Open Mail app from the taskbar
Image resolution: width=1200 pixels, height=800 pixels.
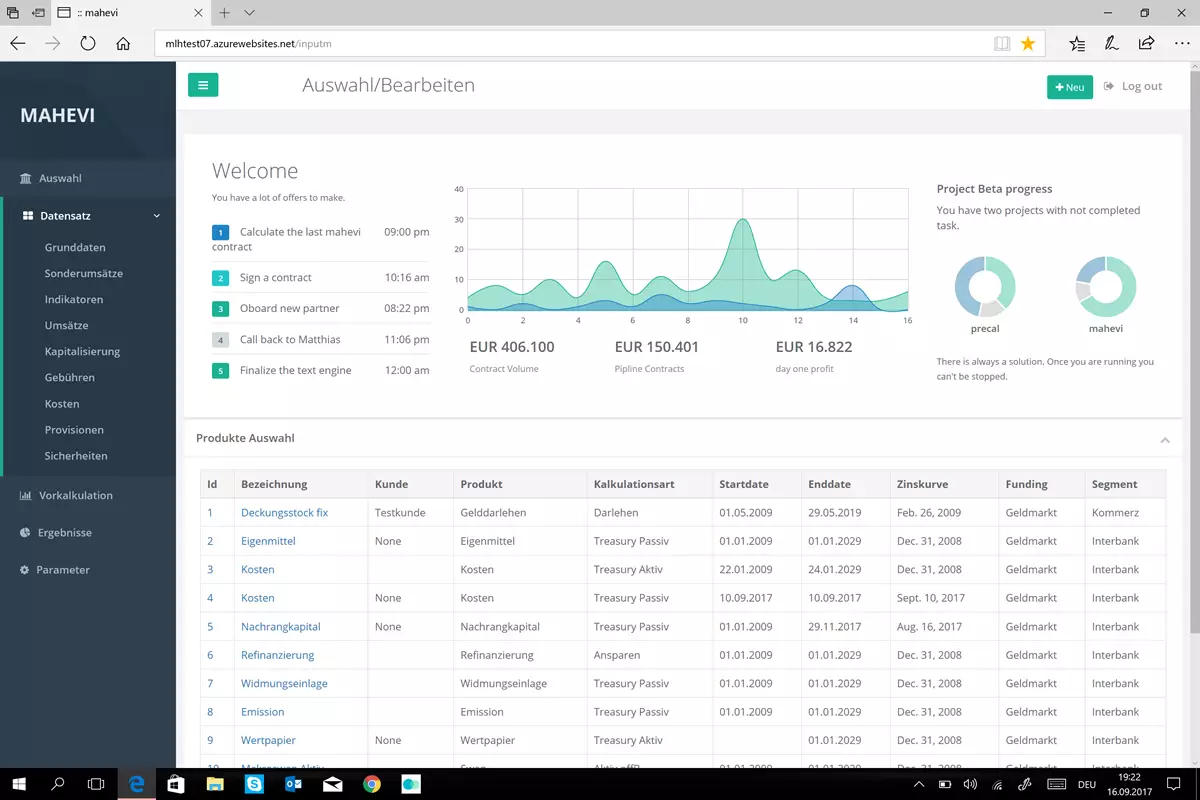[333, 784]
